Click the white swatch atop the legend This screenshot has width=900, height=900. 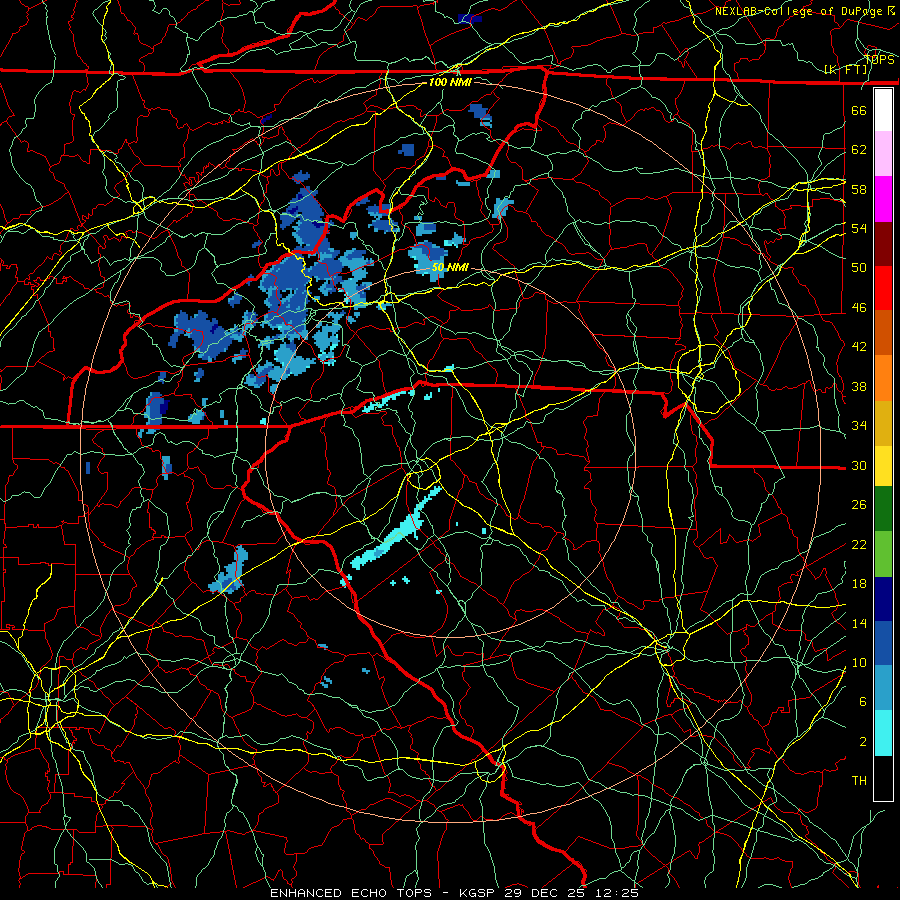883,110
